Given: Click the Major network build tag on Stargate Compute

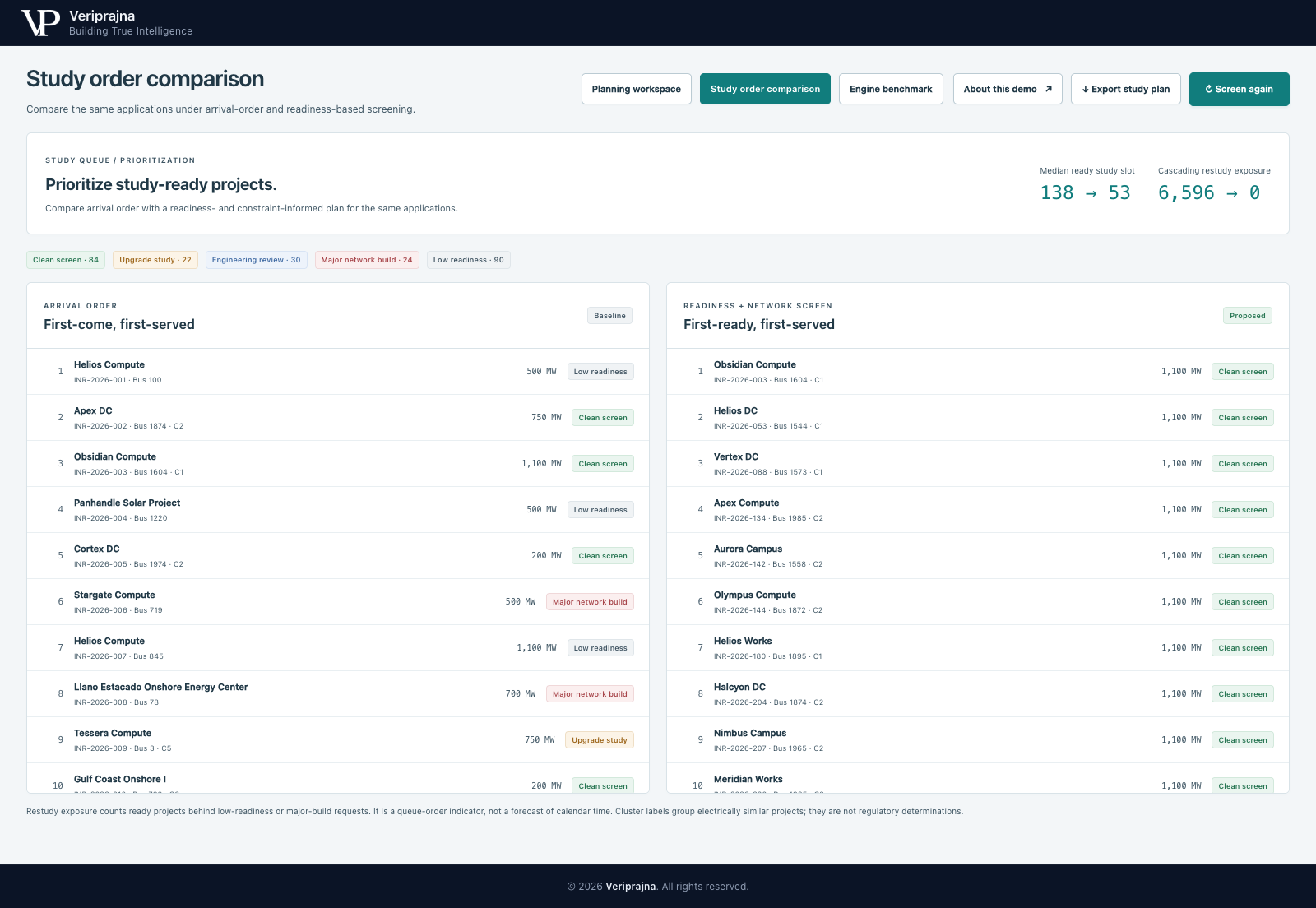Looking at the screenshot, I should tap(590, 602).
